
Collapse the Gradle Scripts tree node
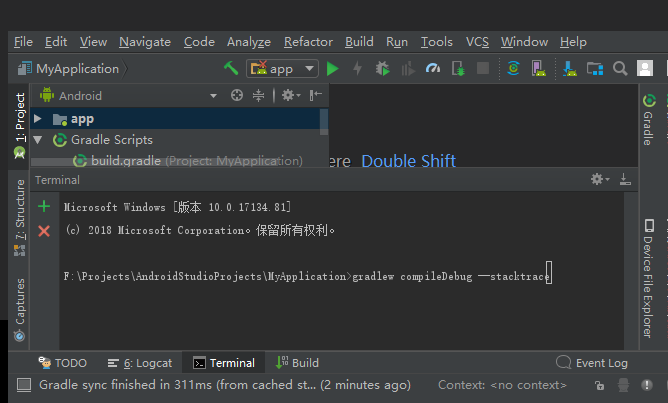[37, 140]
